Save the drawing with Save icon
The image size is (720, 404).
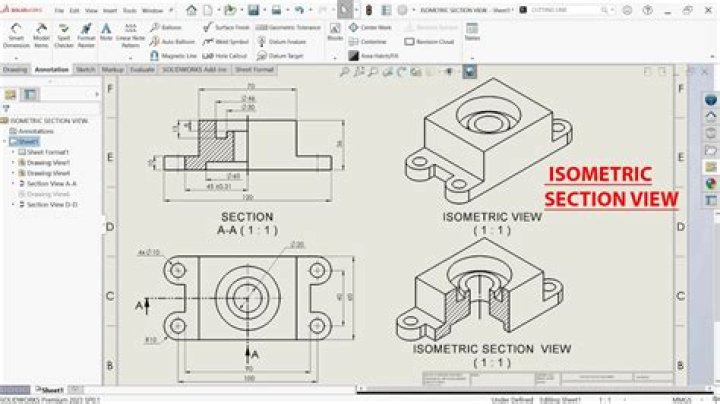tap(253, 10)
